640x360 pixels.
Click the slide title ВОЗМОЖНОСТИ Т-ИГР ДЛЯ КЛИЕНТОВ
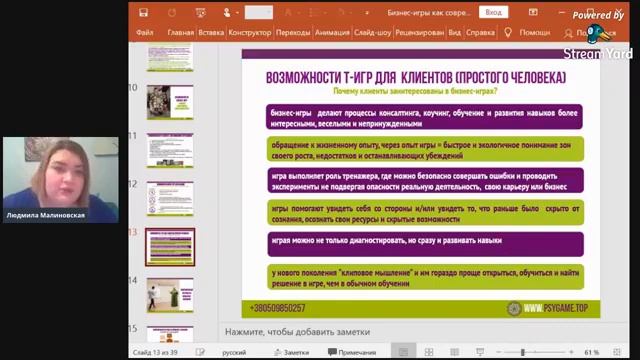[416, 78]
